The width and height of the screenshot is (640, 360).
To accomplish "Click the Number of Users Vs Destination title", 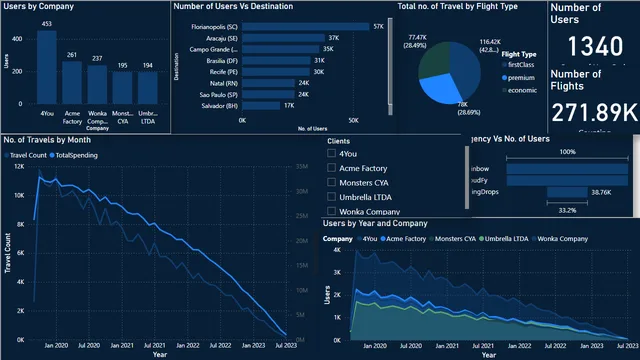I will click(x=233, y=6).
